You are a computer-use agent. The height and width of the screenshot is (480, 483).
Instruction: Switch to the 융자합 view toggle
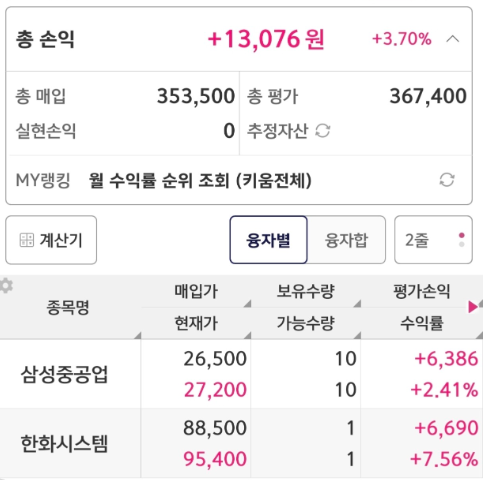pos(346,240)
